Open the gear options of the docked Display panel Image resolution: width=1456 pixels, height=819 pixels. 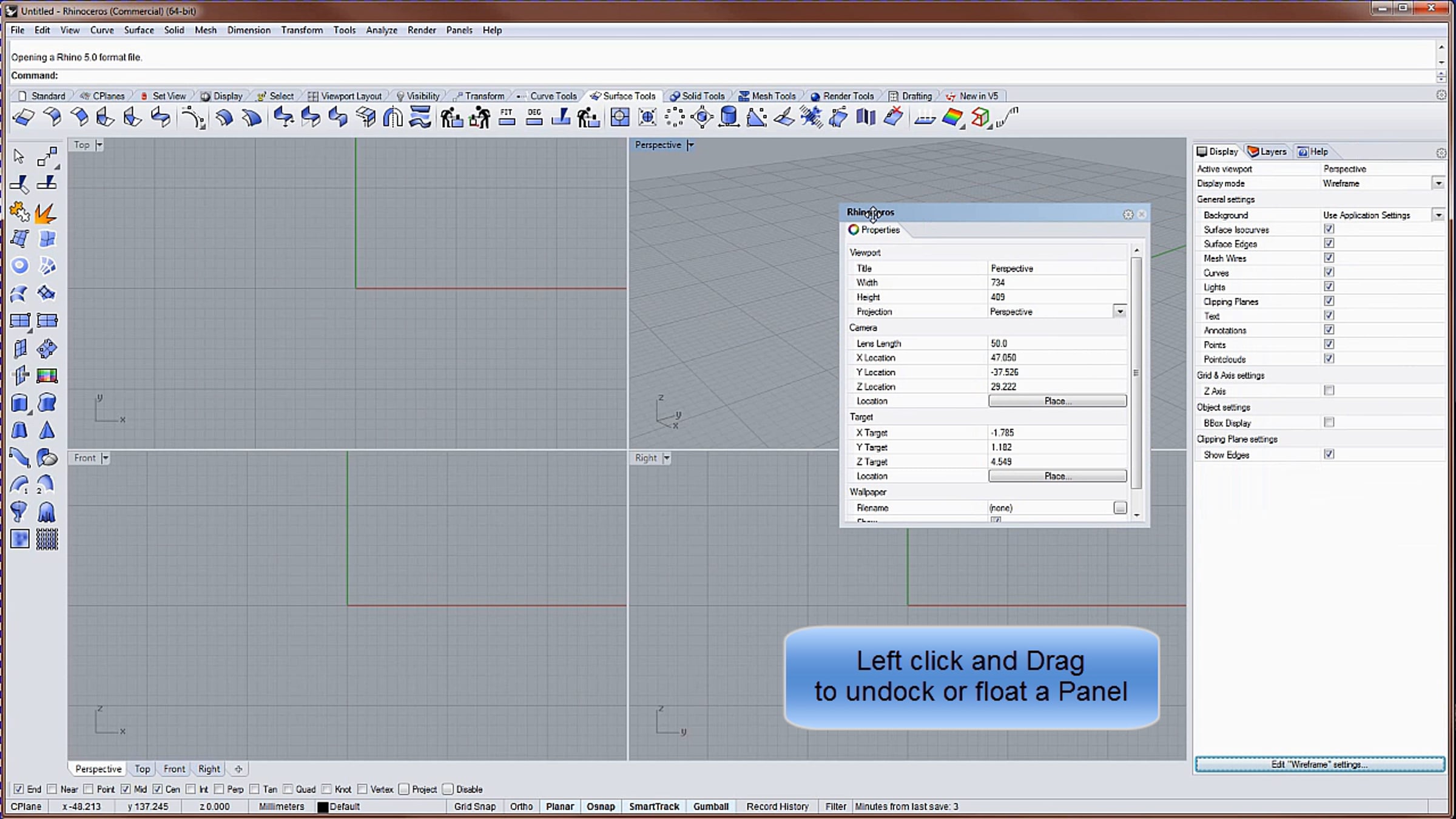point(1441,153)
